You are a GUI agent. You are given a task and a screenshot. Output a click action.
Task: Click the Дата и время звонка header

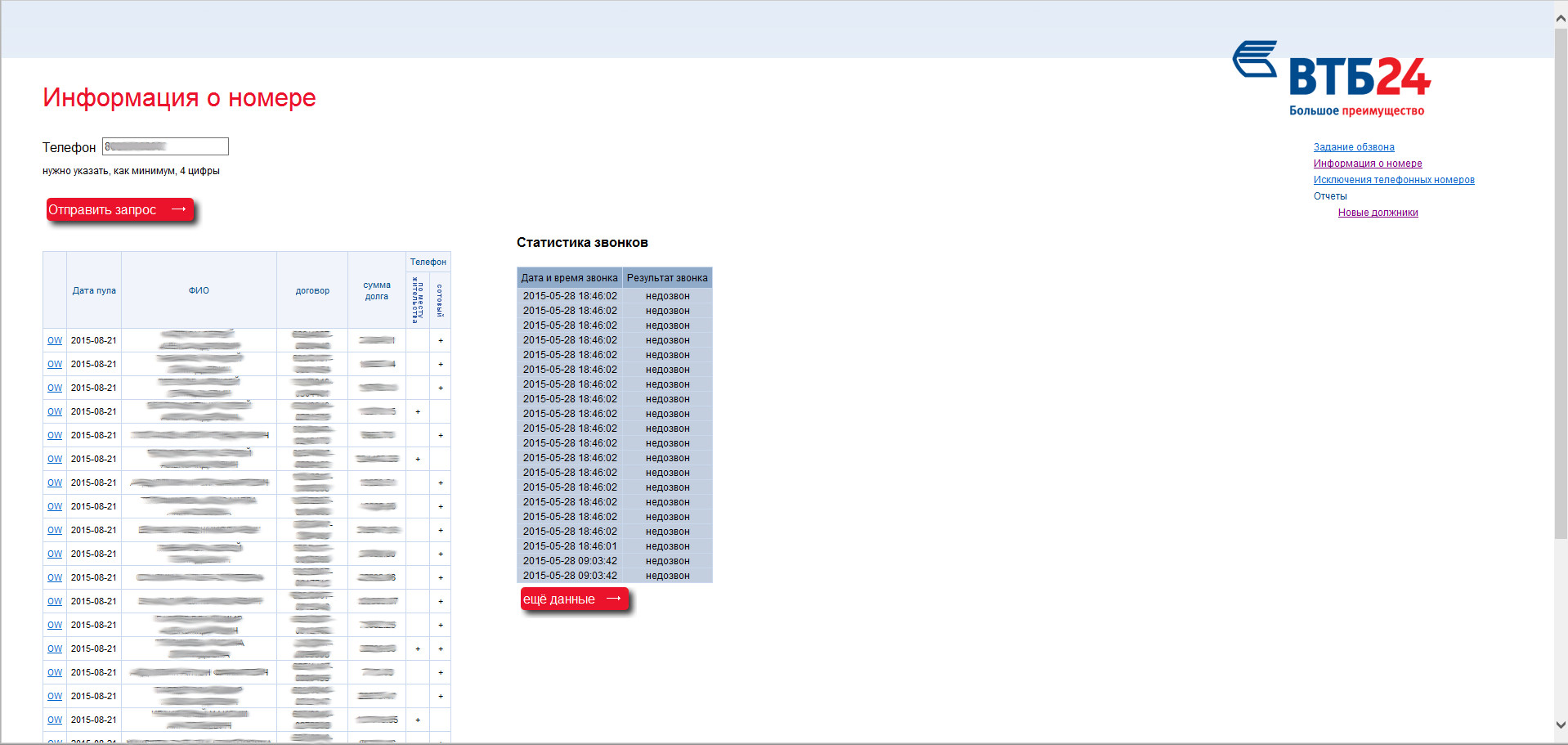pos(569,278)
